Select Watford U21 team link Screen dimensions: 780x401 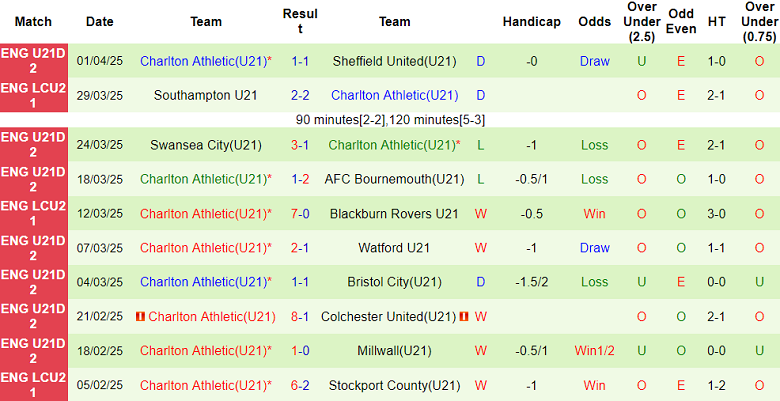394,248
